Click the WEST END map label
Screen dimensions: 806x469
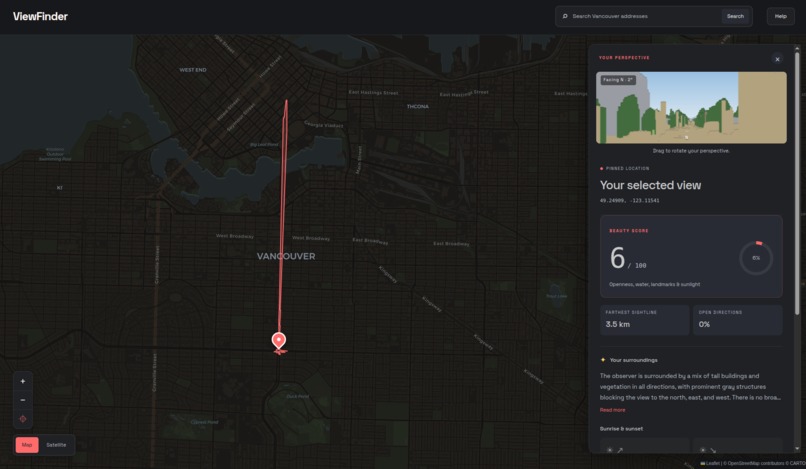[x=193, y=70]
